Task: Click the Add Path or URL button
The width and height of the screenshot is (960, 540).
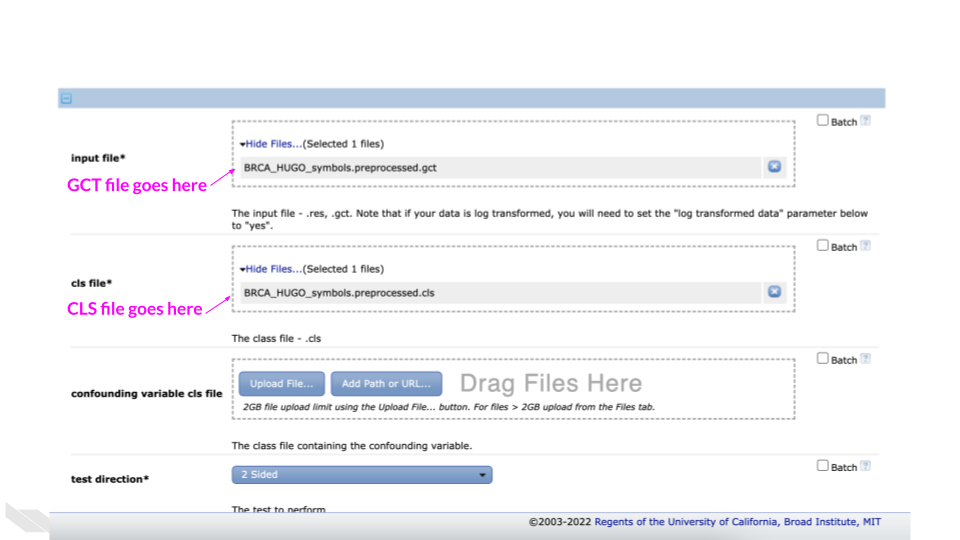Action: pos(386,384)
